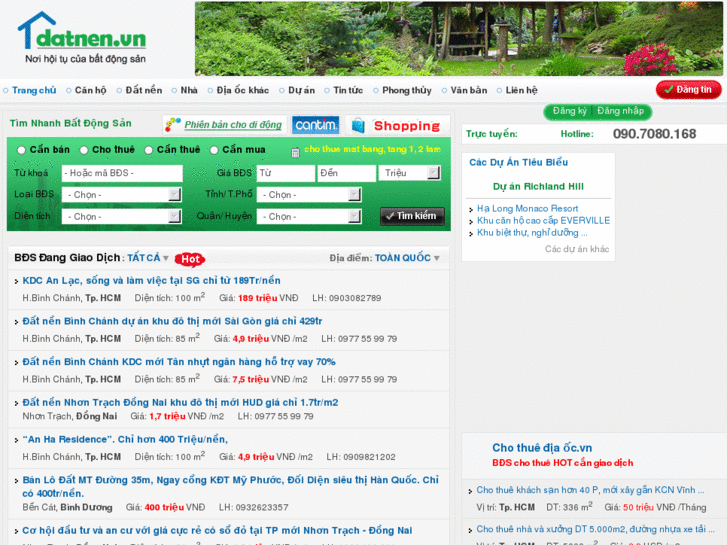
Task: Click the Đăng ký button
Action: pyautogui.click(x=569, y=111)
